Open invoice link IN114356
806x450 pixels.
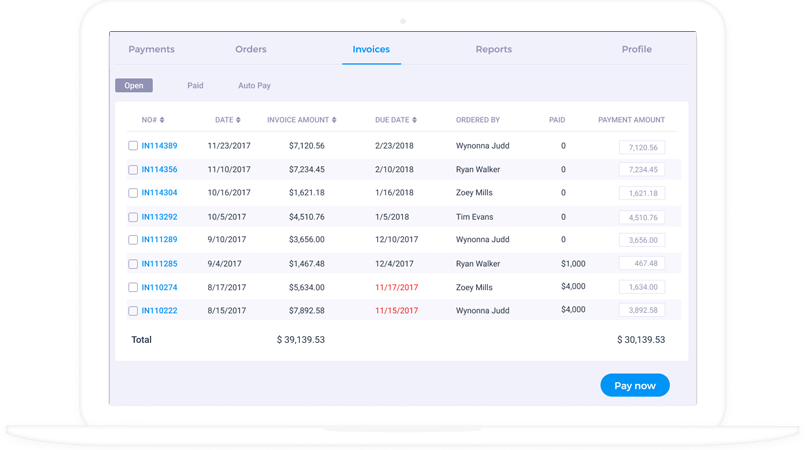pyautogui.click(x=159, y=170)
